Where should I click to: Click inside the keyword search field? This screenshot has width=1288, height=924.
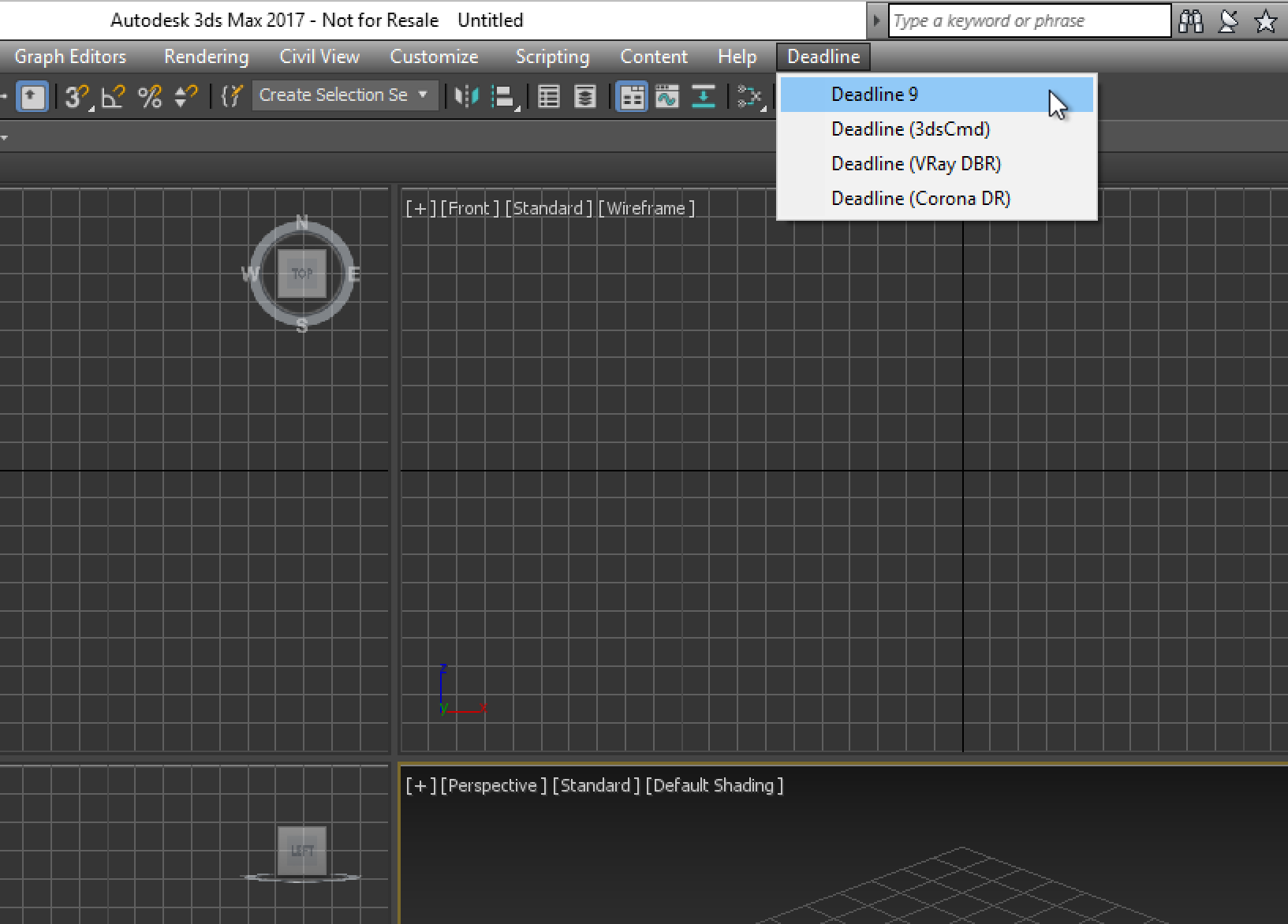1025,20
